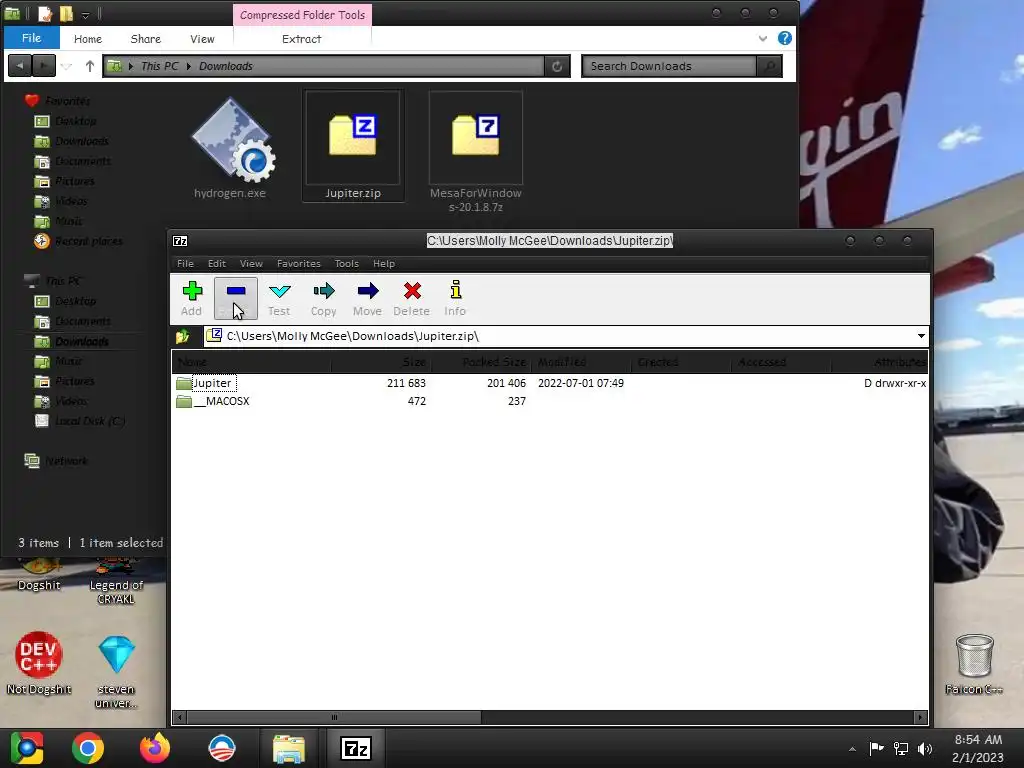Select the __MACOSX folder row
1024x768 pixels.
click(x=213, y=401)
